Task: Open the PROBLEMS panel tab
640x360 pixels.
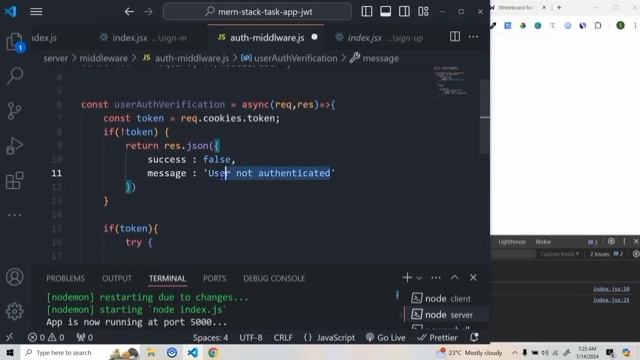Action: click(x=65, y=278)
